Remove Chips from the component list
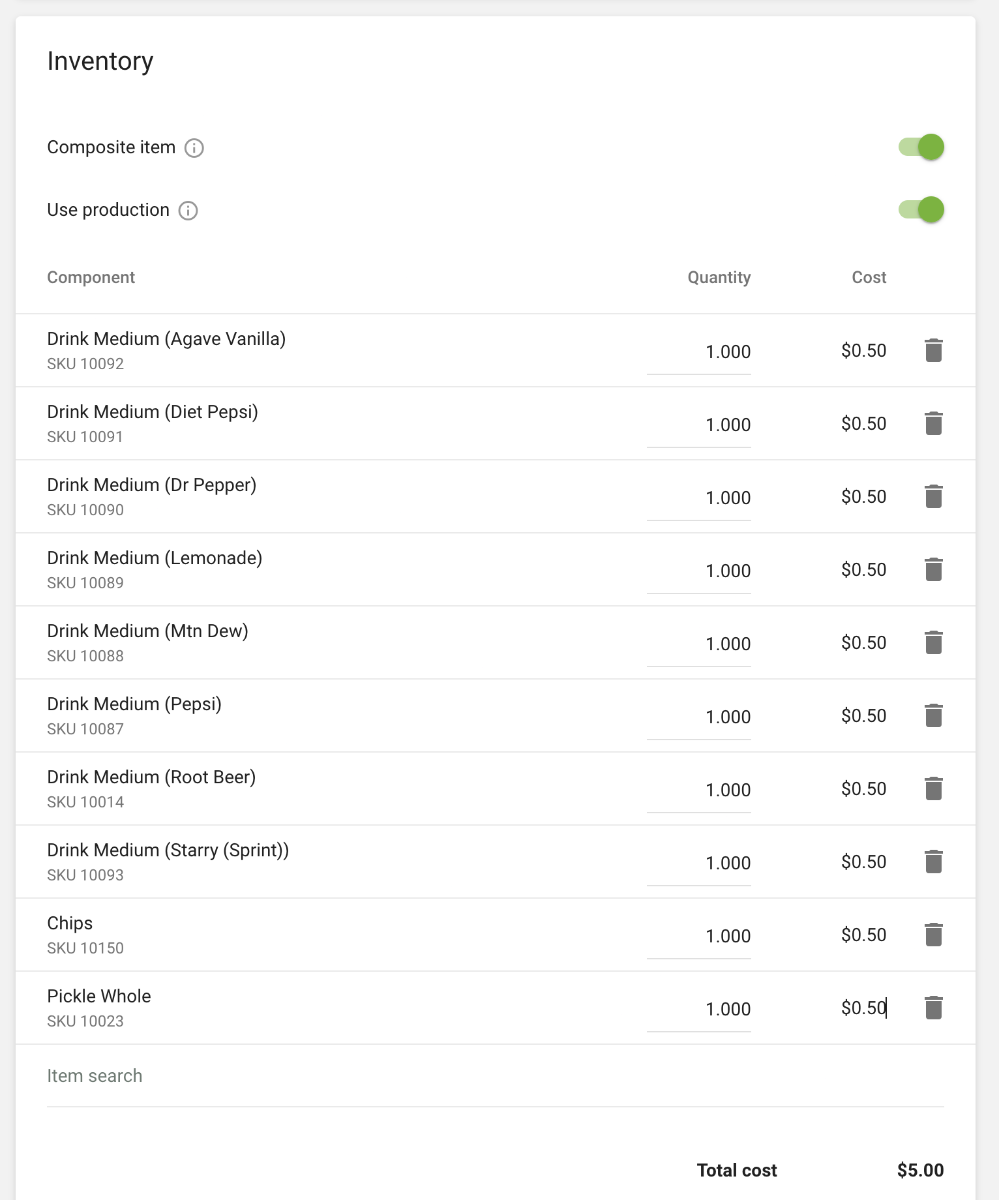The image size is (999, 1200). tap(933, 935)
